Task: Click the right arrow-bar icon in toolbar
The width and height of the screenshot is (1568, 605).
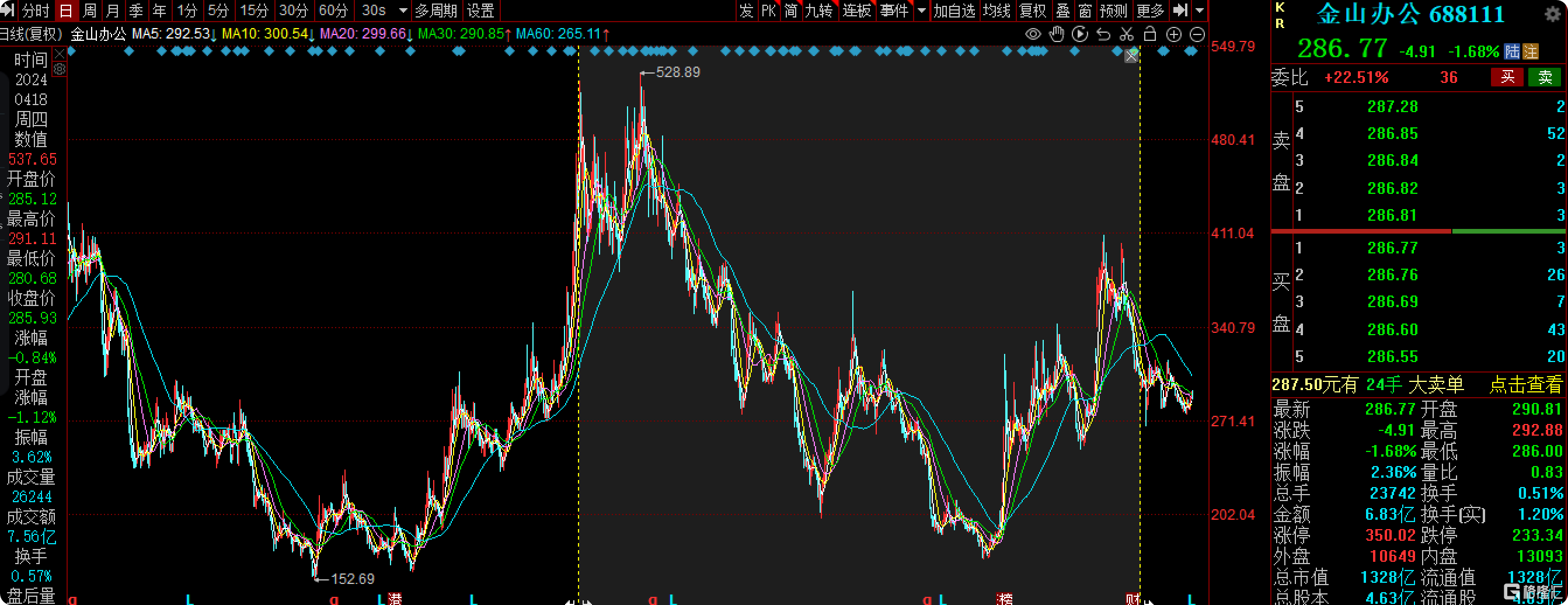Action: [1181, 11]
